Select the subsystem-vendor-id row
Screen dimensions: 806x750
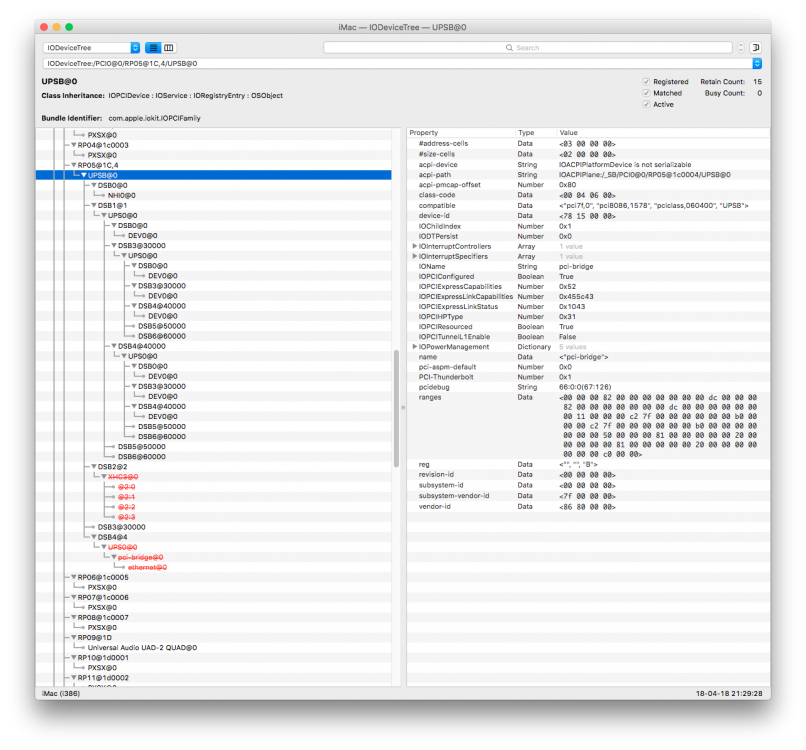[588, 496]
